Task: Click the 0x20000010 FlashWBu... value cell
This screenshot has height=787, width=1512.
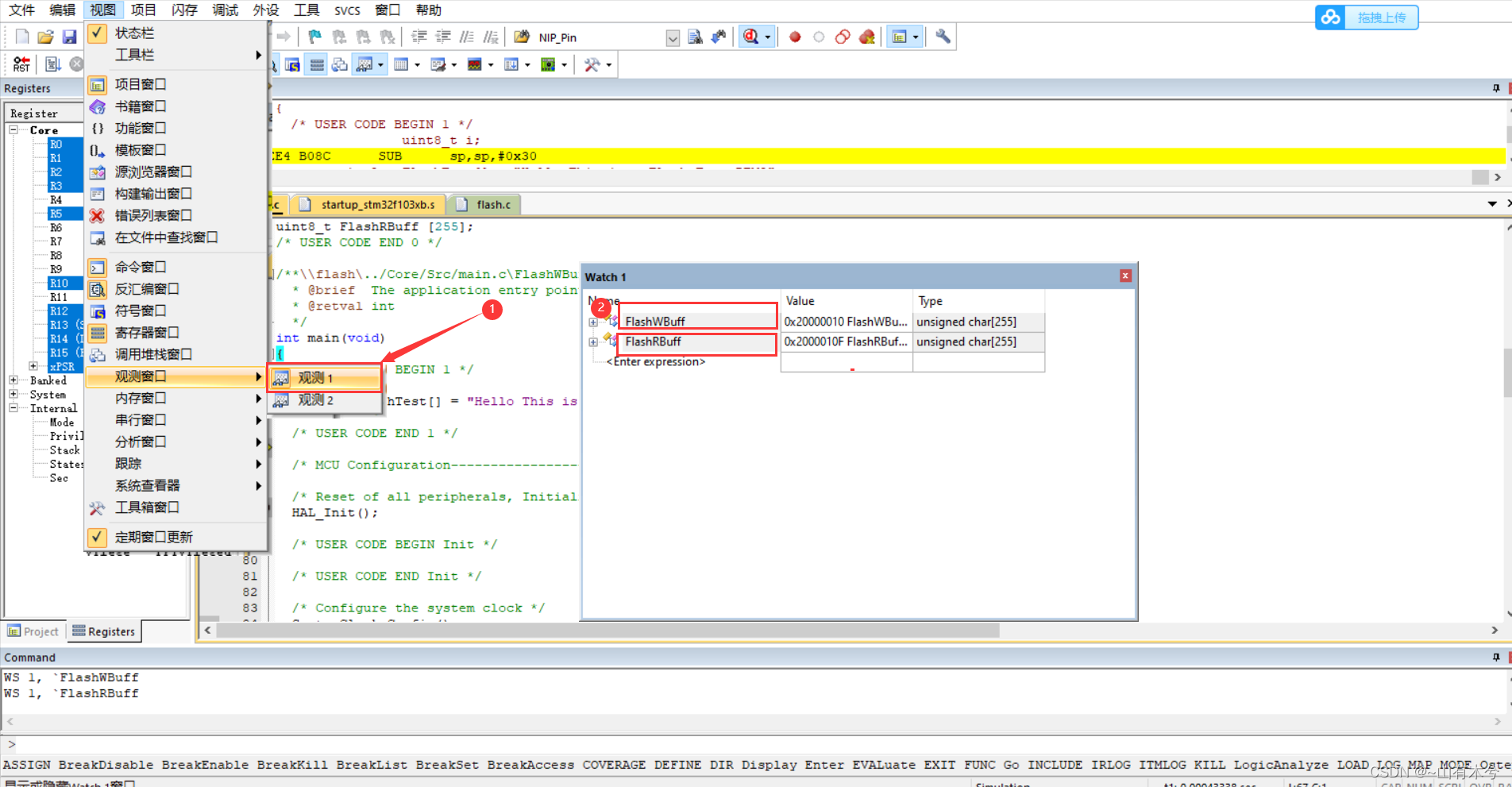Action: click(846, 322)
